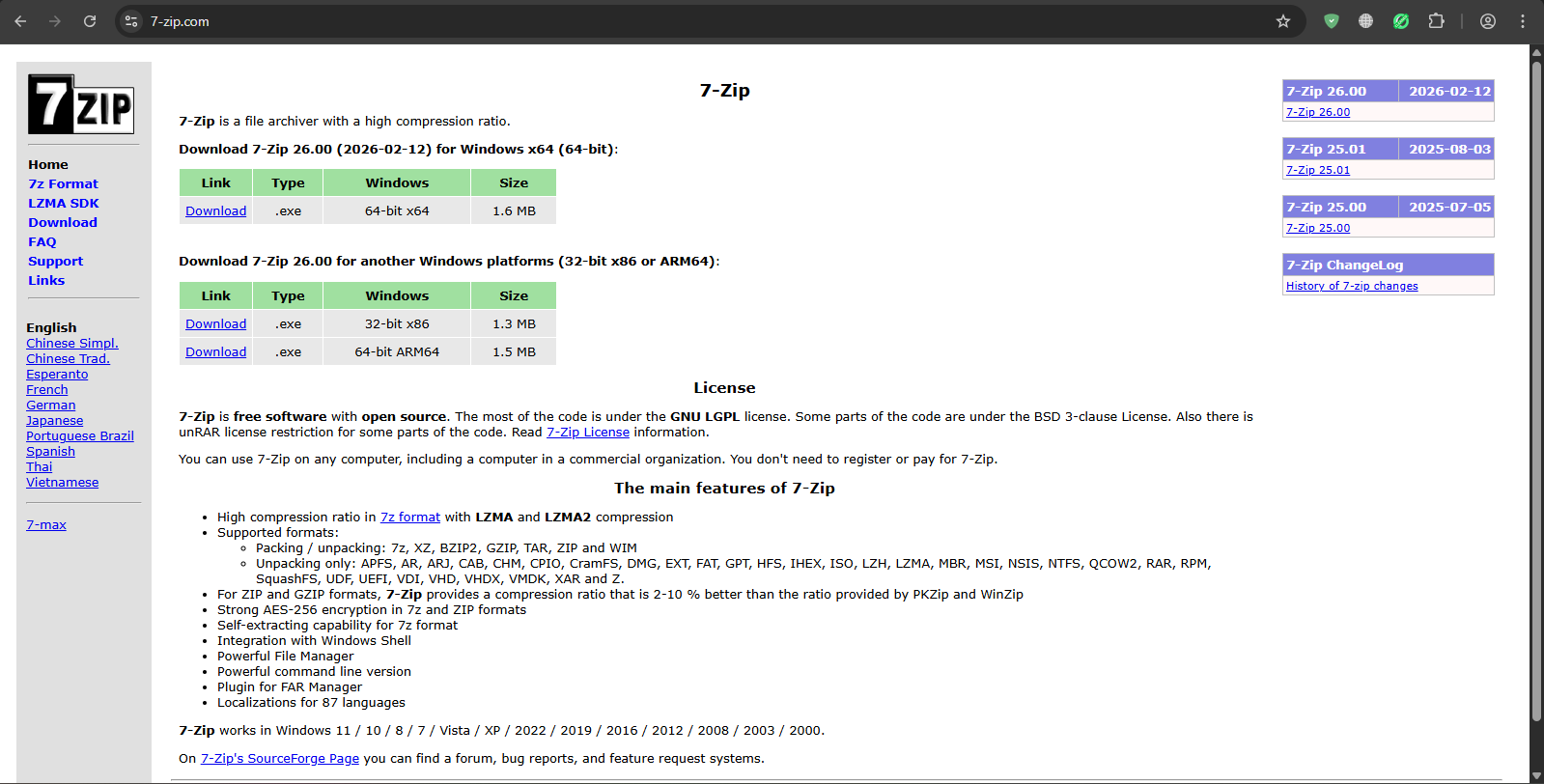Switch language to German
1544x784 pixels.
click(x=51, y=406)
